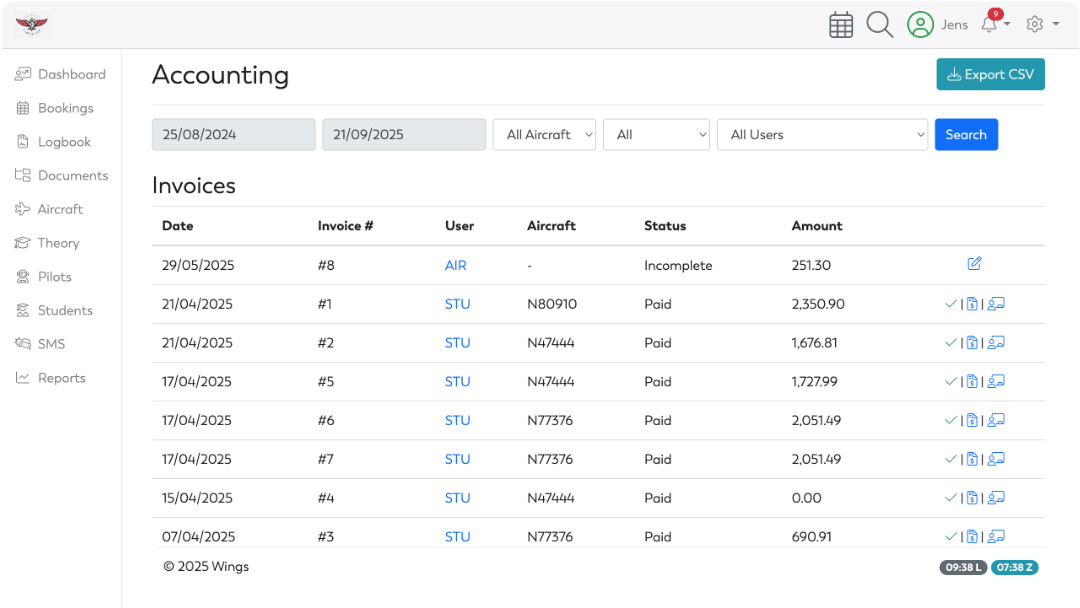Screen dimensions: 1080x608
Task: Open Logbook from the sidebar
Action: tap(64, 142)
